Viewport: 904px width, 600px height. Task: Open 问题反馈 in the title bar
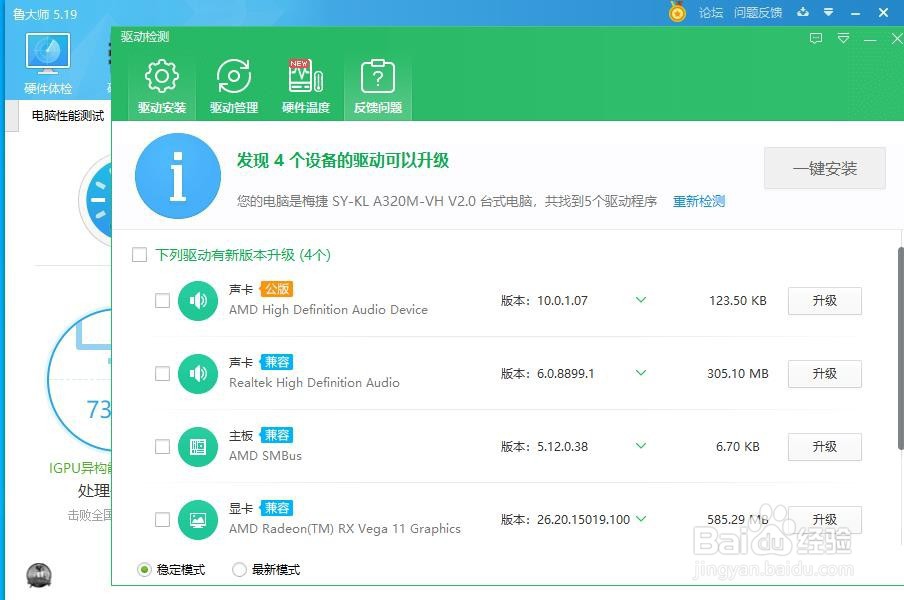tap(758, 13)
